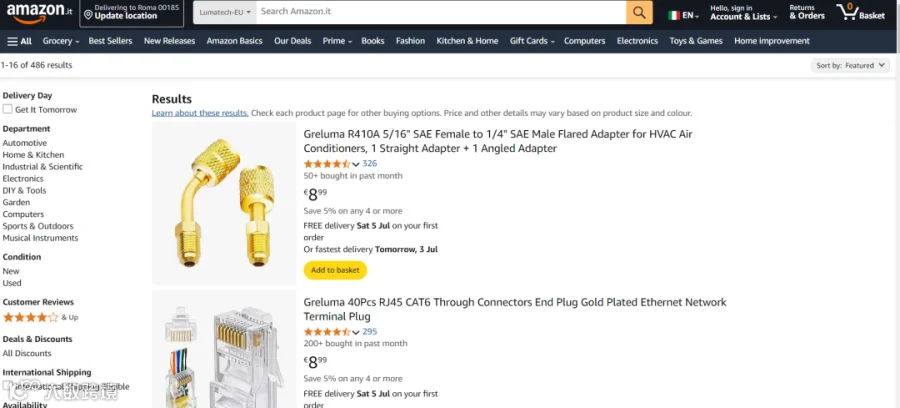
Task: Expand the Account & Lists menu
Action: (743, 13)
